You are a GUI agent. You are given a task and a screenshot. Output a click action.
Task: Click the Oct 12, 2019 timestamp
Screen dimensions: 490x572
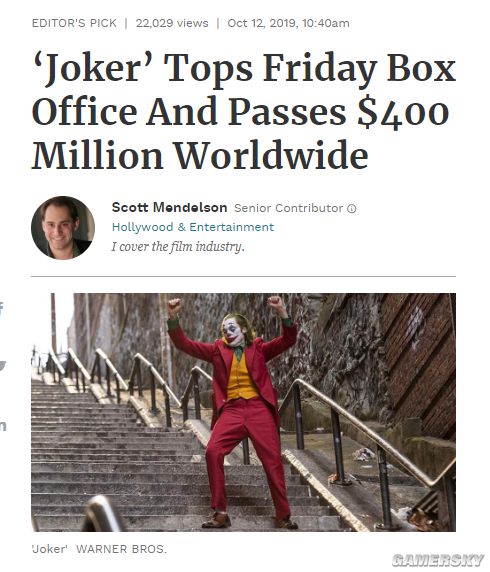(288, 23)
